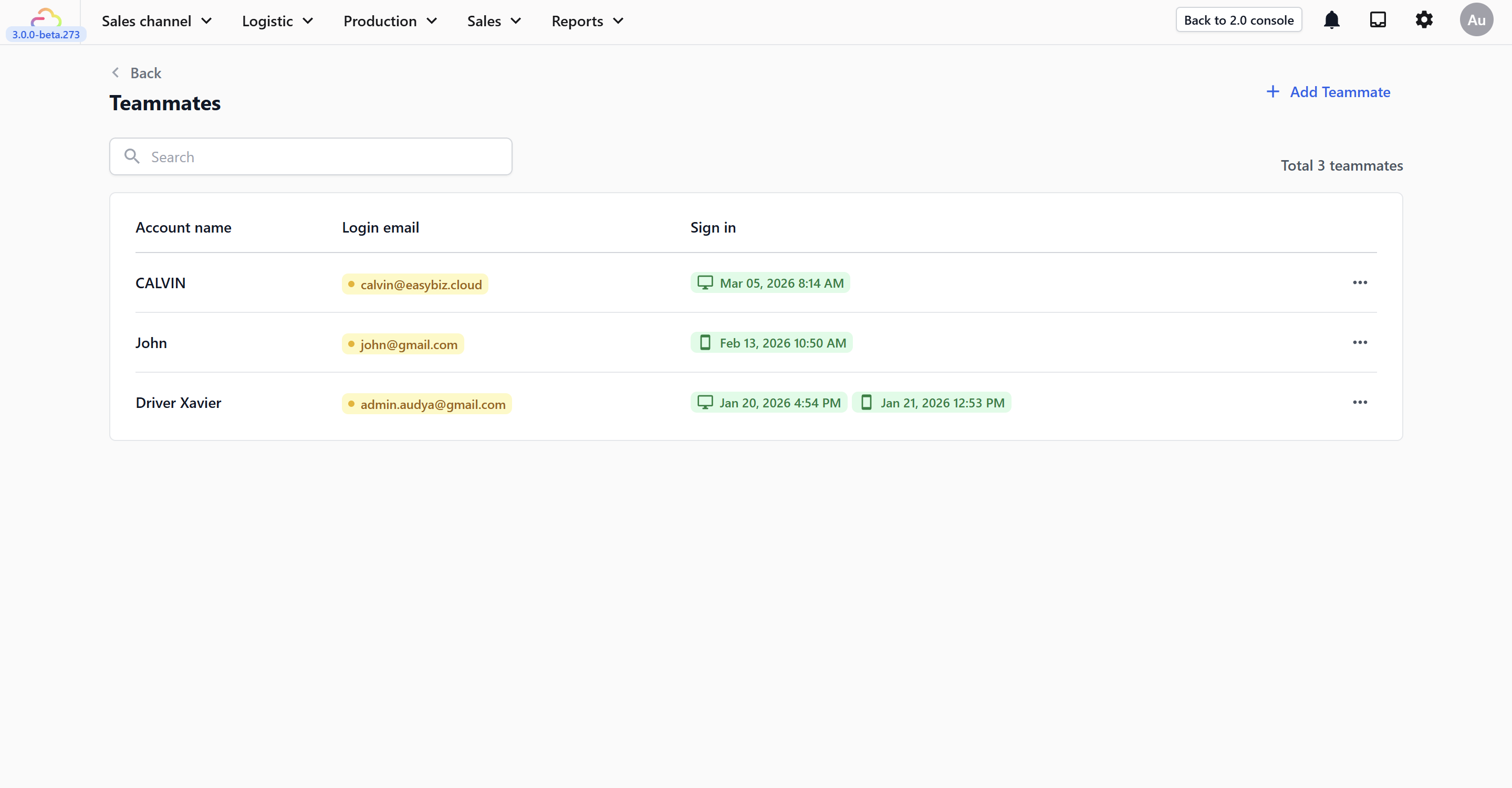The width and height of the screenshot is (1512, 788).
Task: Open three-dot menu for John row
Action: click(x=1359, y=343)
